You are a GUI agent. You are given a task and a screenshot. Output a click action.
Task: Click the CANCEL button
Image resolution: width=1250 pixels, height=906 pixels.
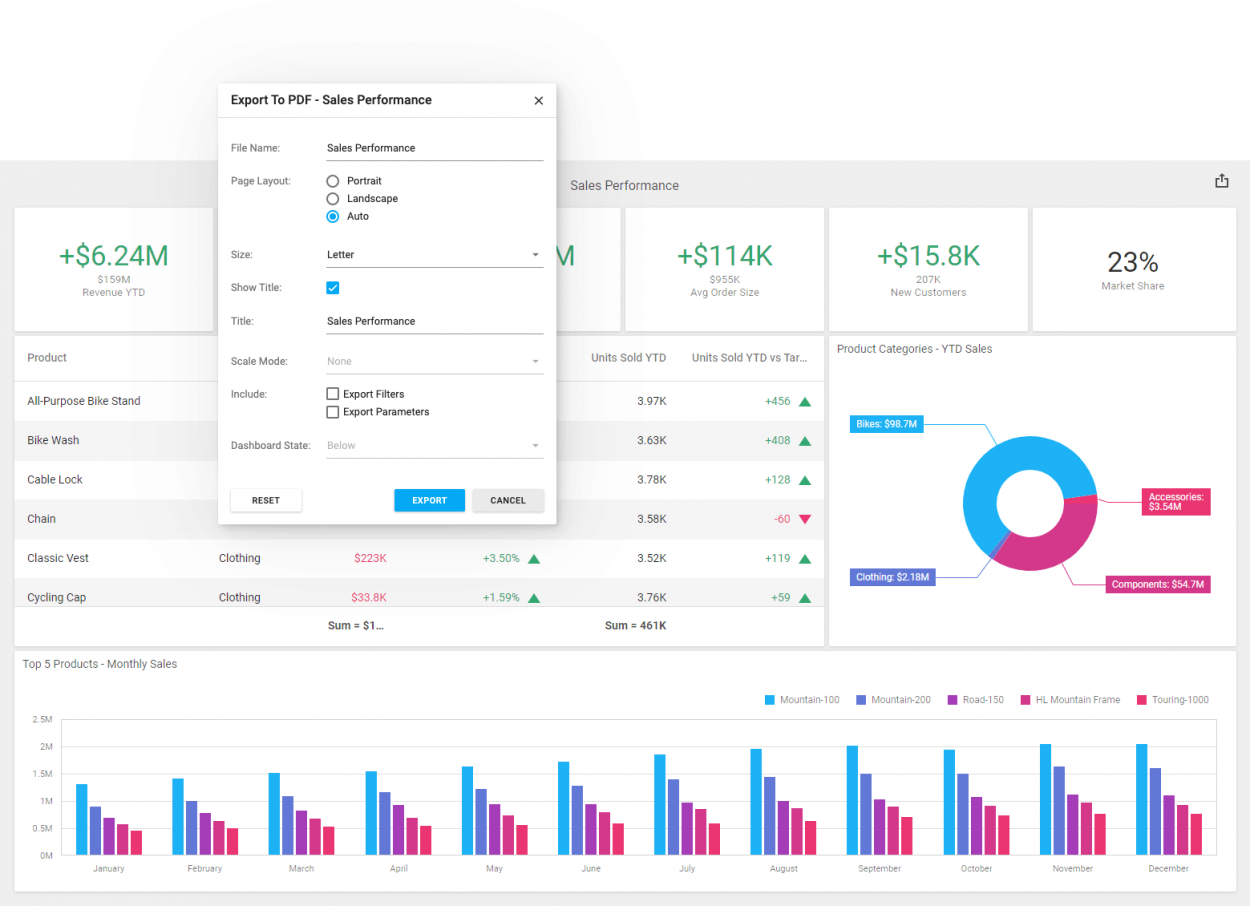[508, 500]
